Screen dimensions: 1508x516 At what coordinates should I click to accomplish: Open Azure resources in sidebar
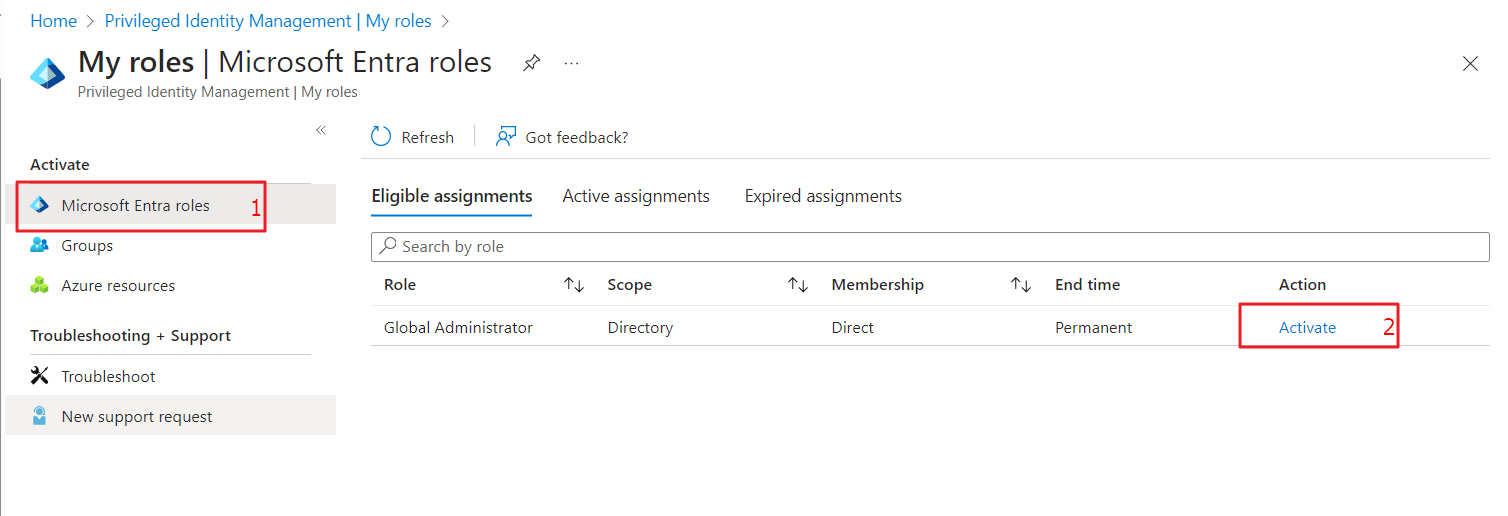[170, 285]
